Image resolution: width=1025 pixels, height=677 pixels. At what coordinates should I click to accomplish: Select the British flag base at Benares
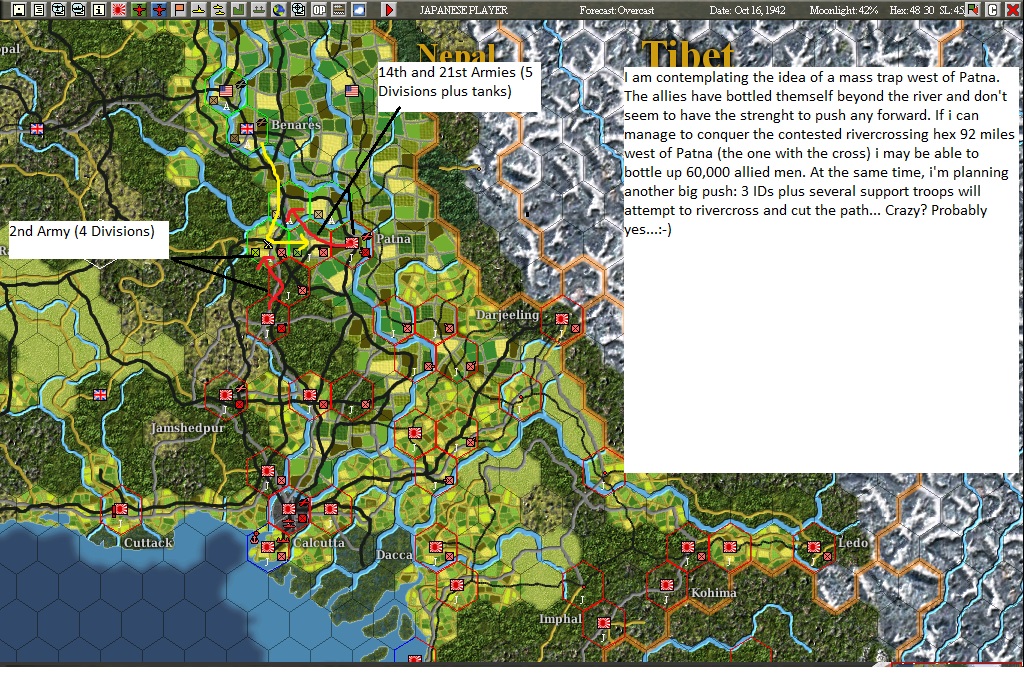point(246,129)
